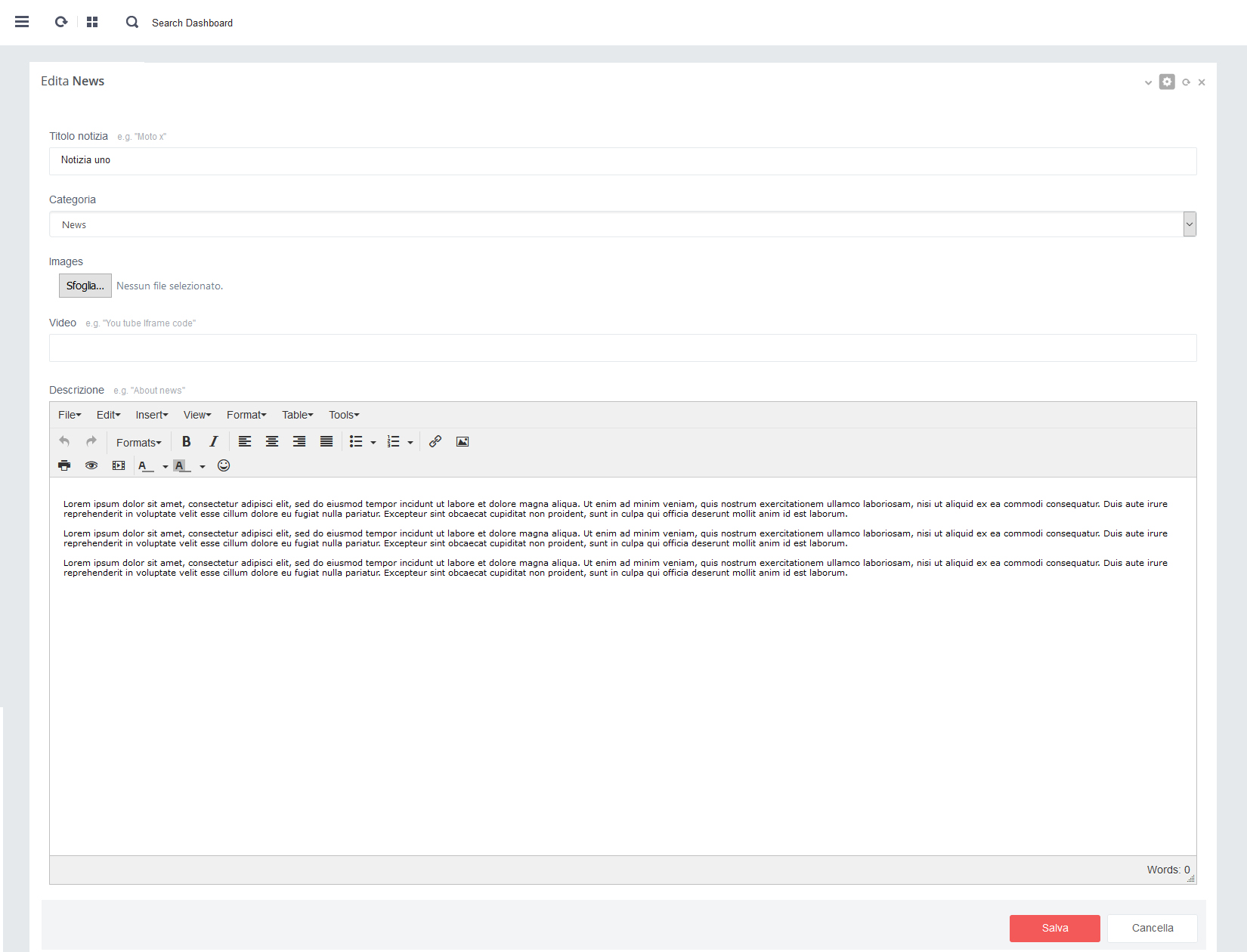This screenshot has width=1247, height=952.
Task: Toggle italic text formatting
Action: pos(214,442)
